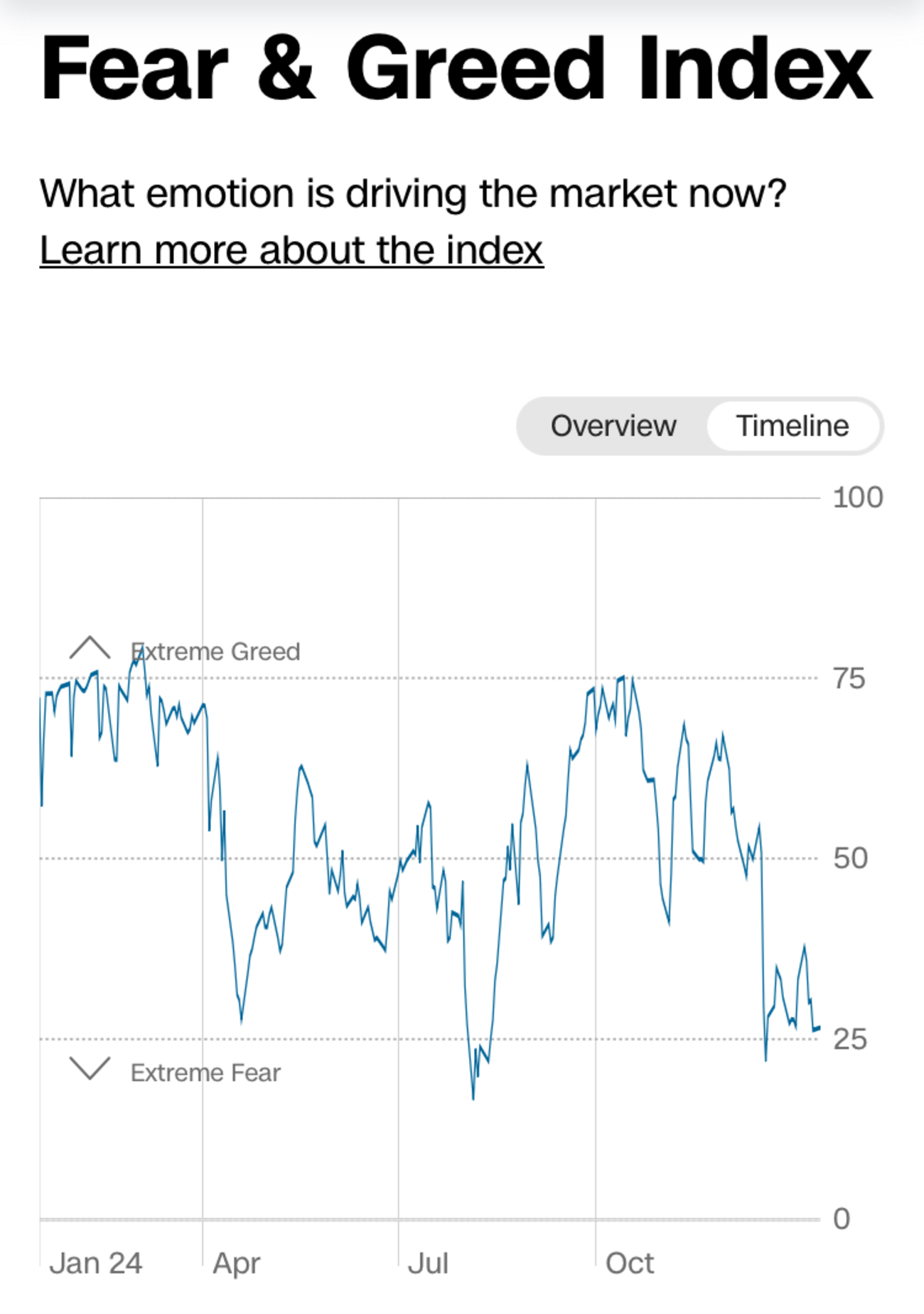Click the Apr date label
924x1314 pixels.
236,1263
